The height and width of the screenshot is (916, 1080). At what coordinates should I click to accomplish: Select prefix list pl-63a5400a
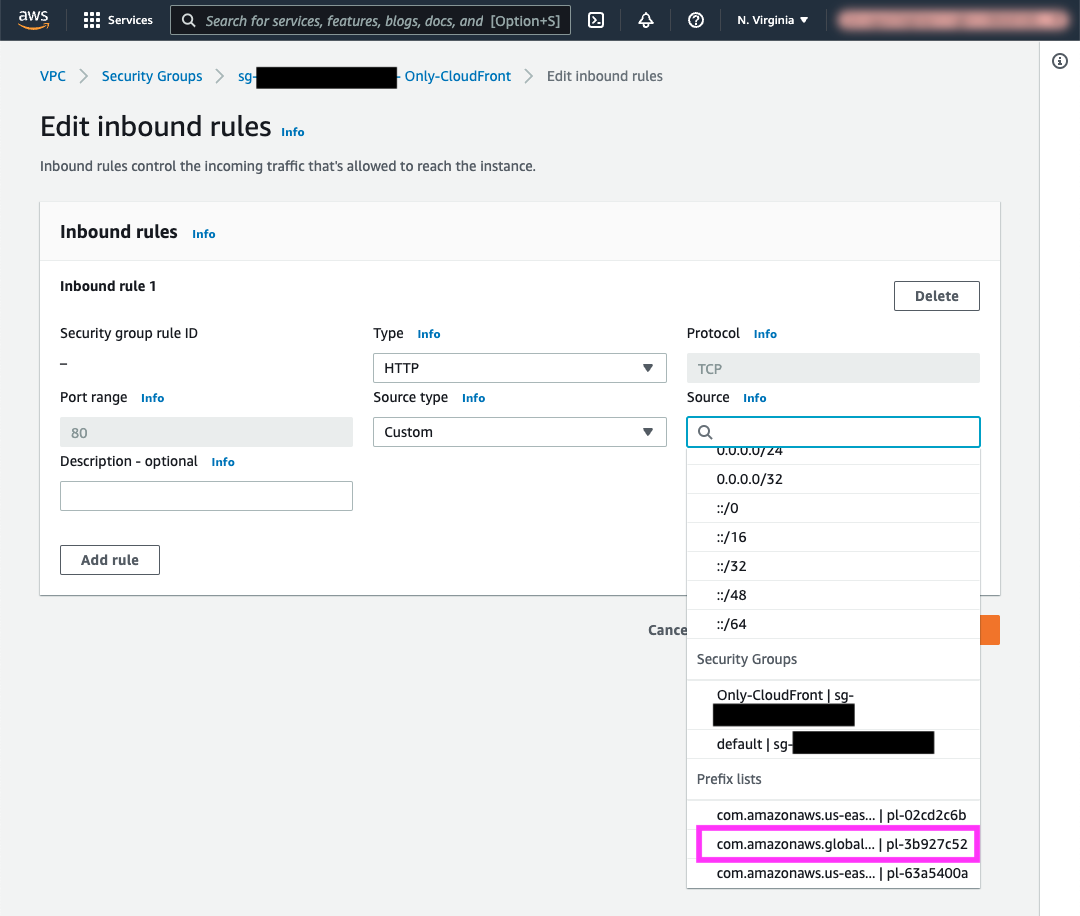click(x=833, y=873)
